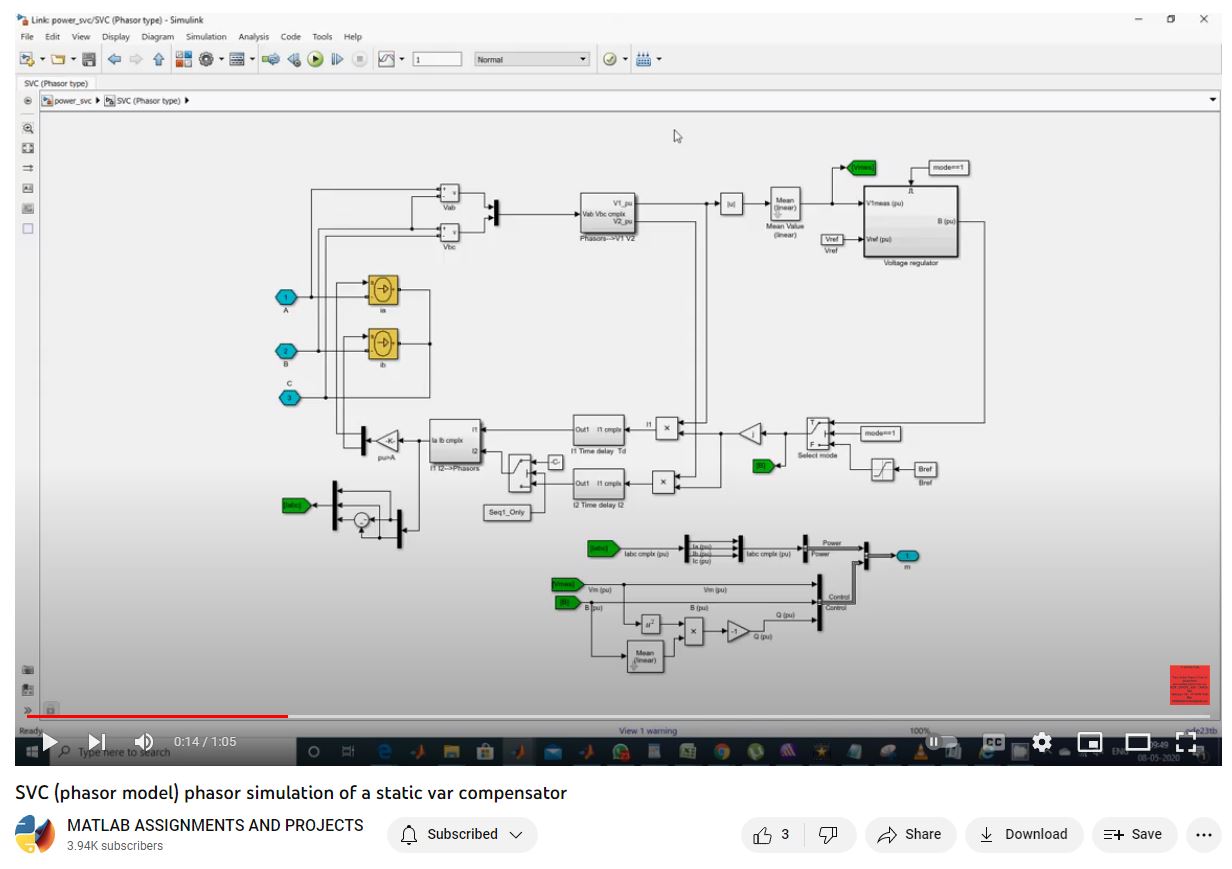Click the Zoom In magnifier in palette

pyautogui.click(x=28, y=128)
